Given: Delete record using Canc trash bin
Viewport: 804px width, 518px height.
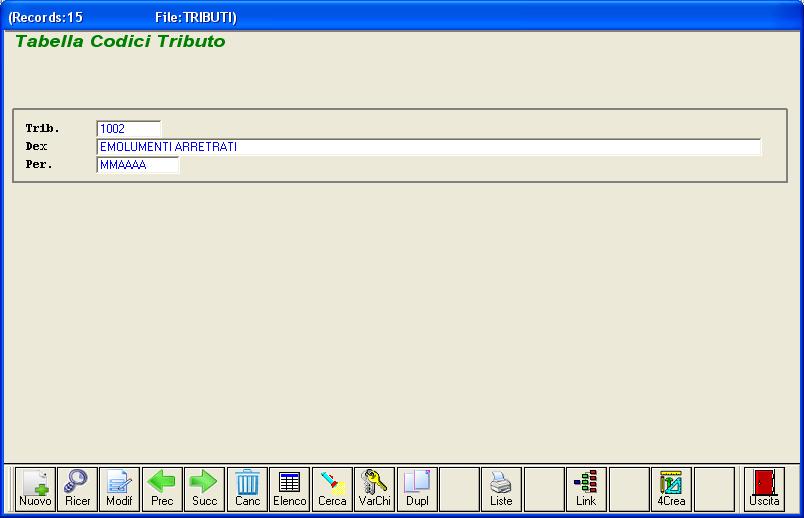Looking at the screenshot, I should click(247, 489).
